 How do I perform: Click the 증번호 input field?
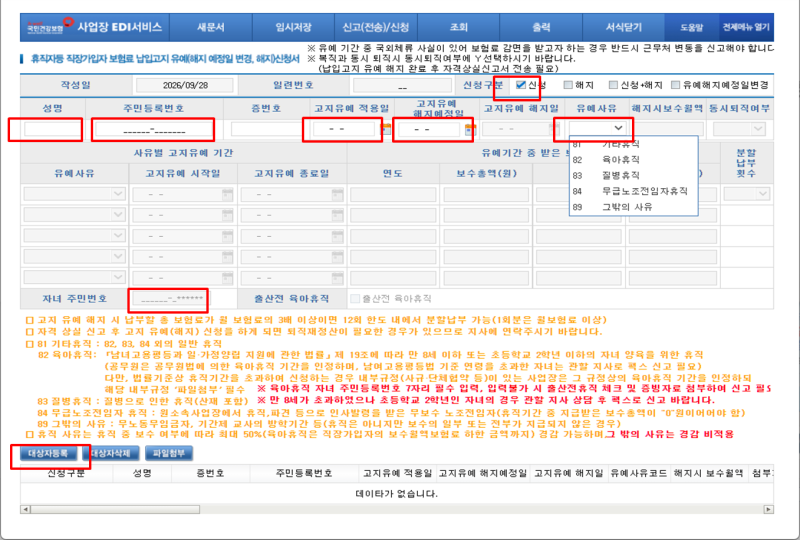[x=266, y=129]
